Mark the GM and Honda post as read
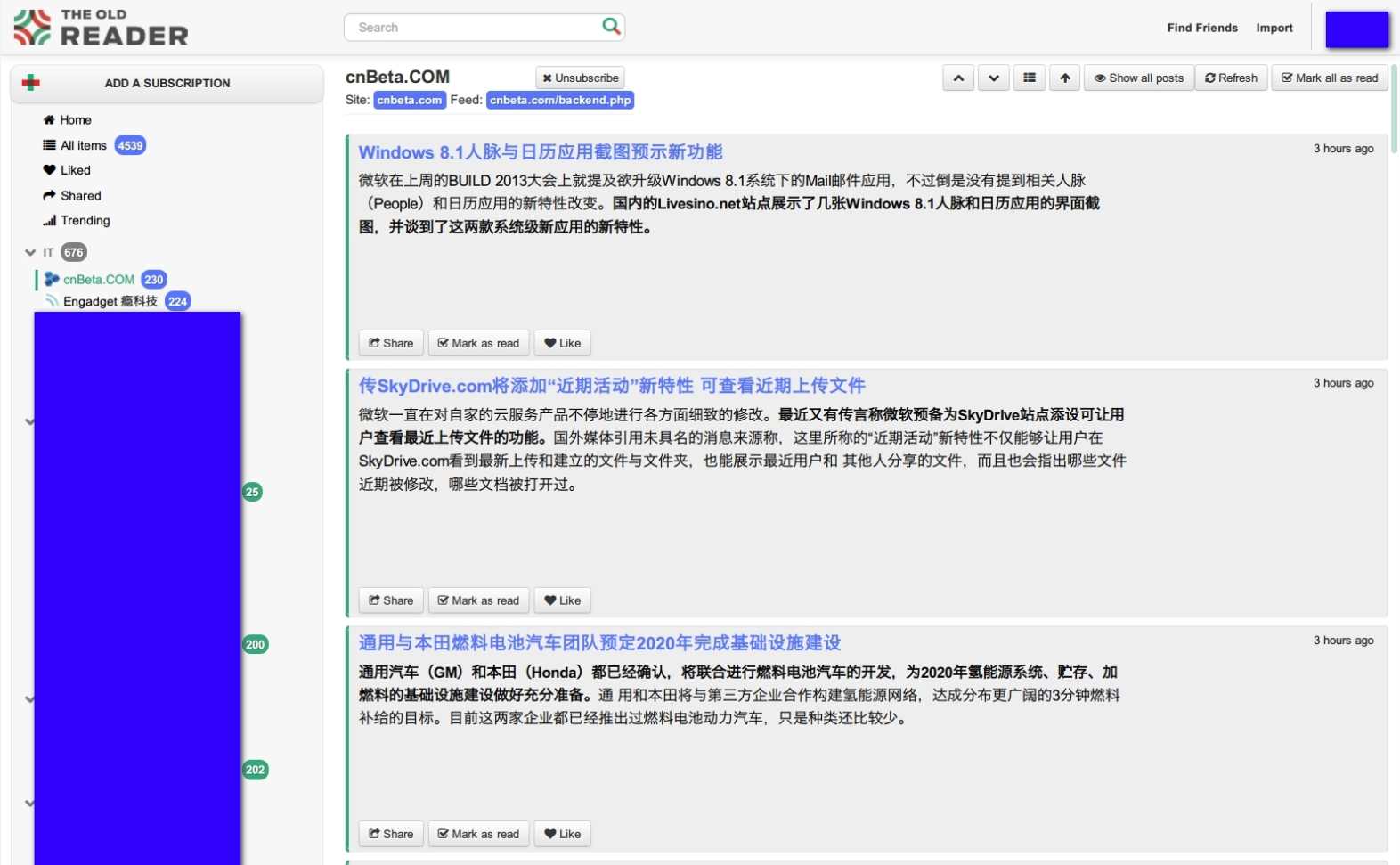Image resolution: width=1400 pixels, height=865 pixels. pos(478,834)
